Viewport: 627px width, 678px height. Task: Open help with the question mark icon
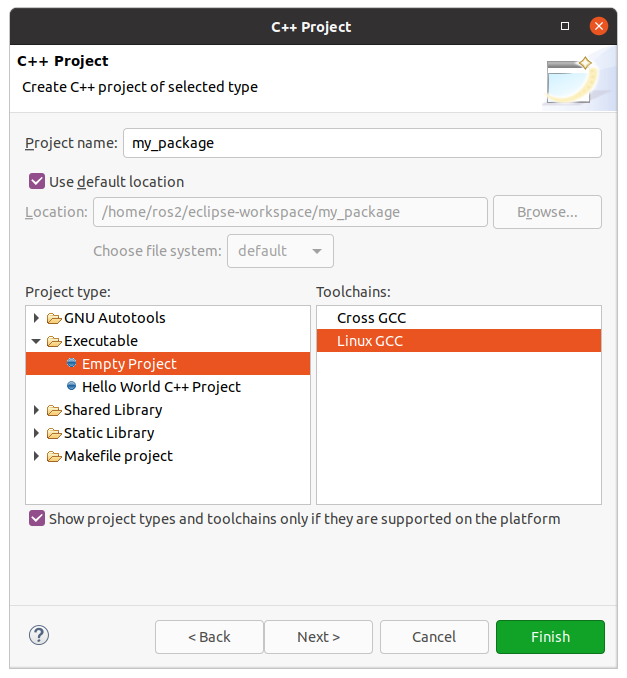click(39, 635)
